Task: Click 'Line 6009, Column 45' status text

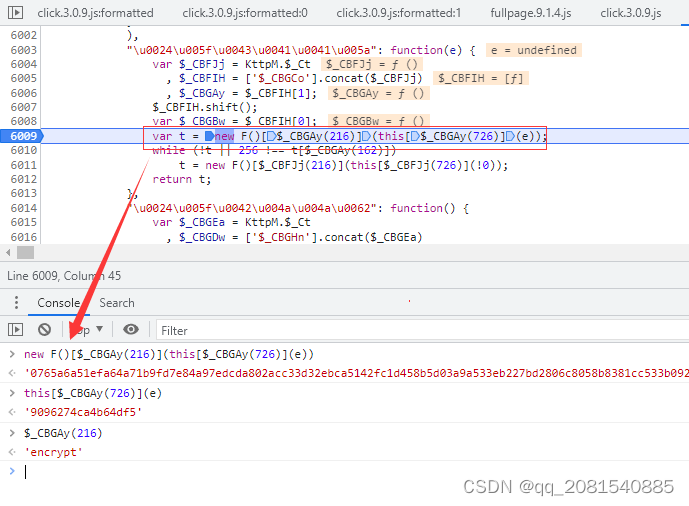Action: 64,276
